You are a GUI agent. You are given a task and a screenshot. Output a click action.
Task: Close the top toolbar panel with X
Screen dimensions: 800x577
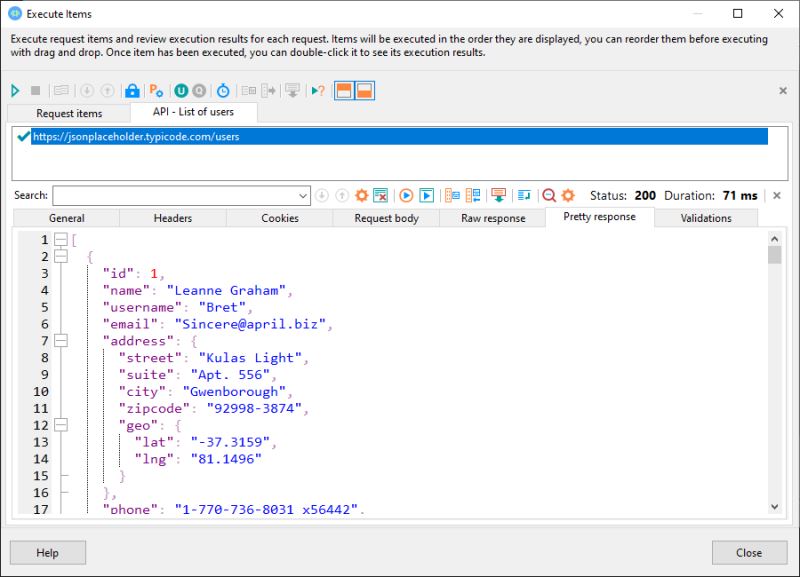[x=783, y=91]
